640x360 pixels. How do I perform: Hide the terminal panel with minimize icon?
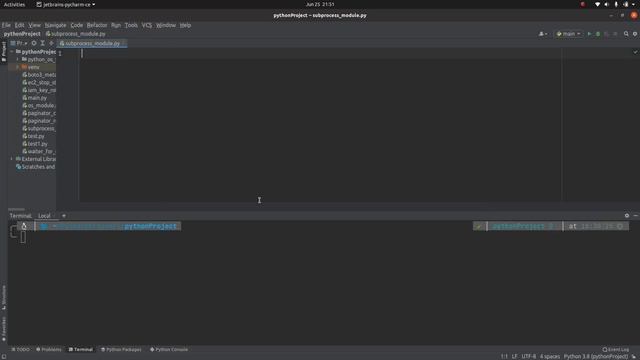click(636, 216)
